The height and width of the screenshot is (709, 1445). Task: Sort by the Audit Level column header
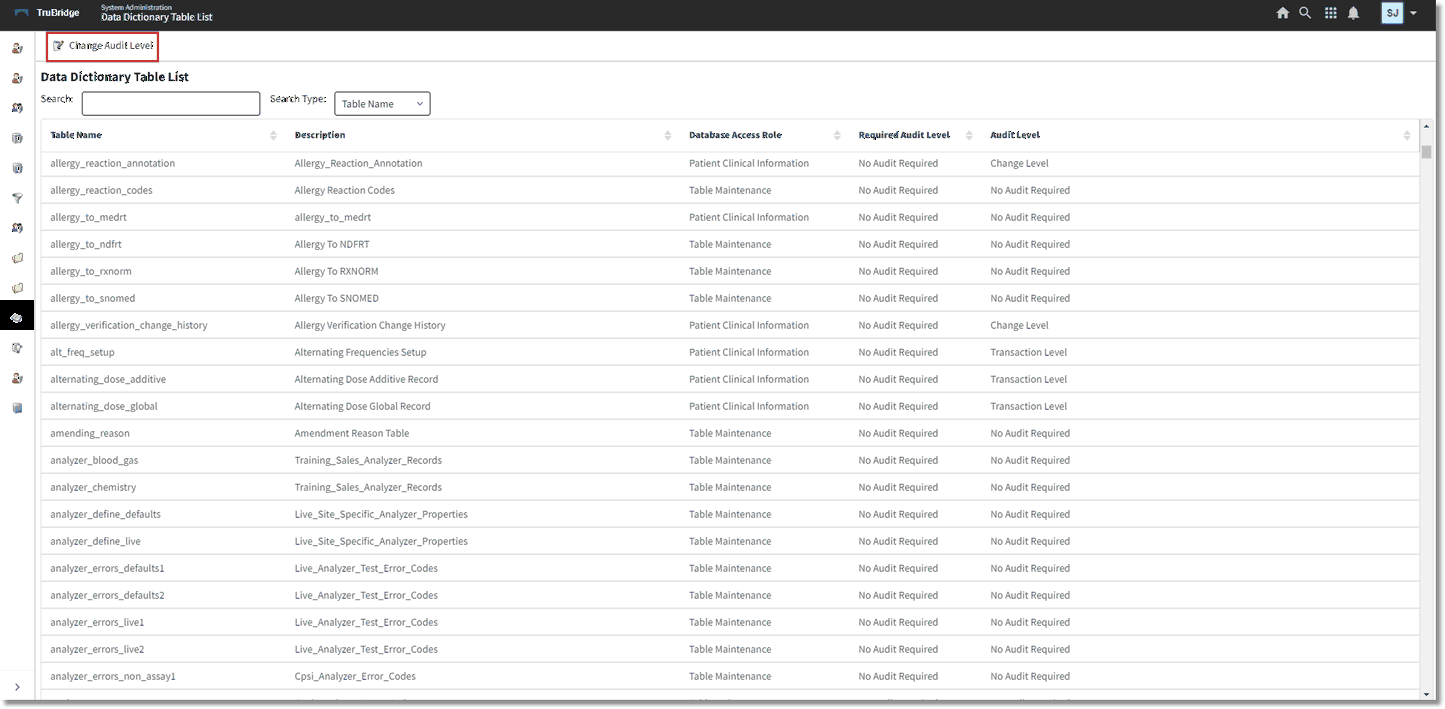(x=1015, y=135)
